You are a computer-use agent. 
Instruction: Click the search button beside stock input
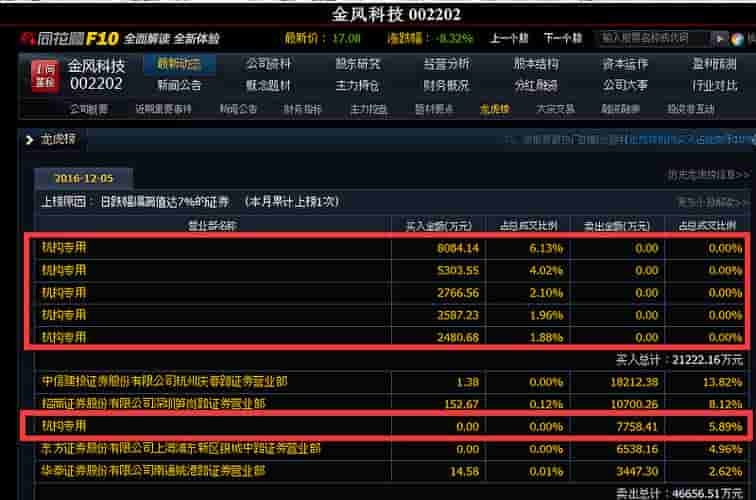coord(721,39)
